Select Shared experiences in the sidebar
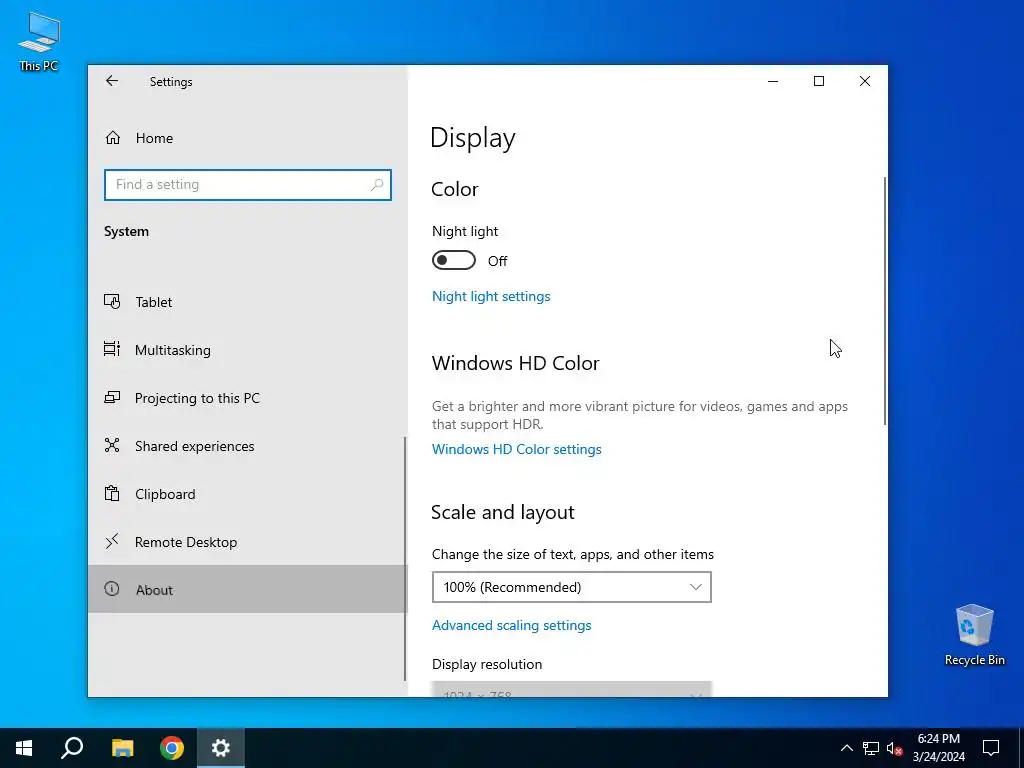This screenshot has width=1024, height=768. (247, 445)
